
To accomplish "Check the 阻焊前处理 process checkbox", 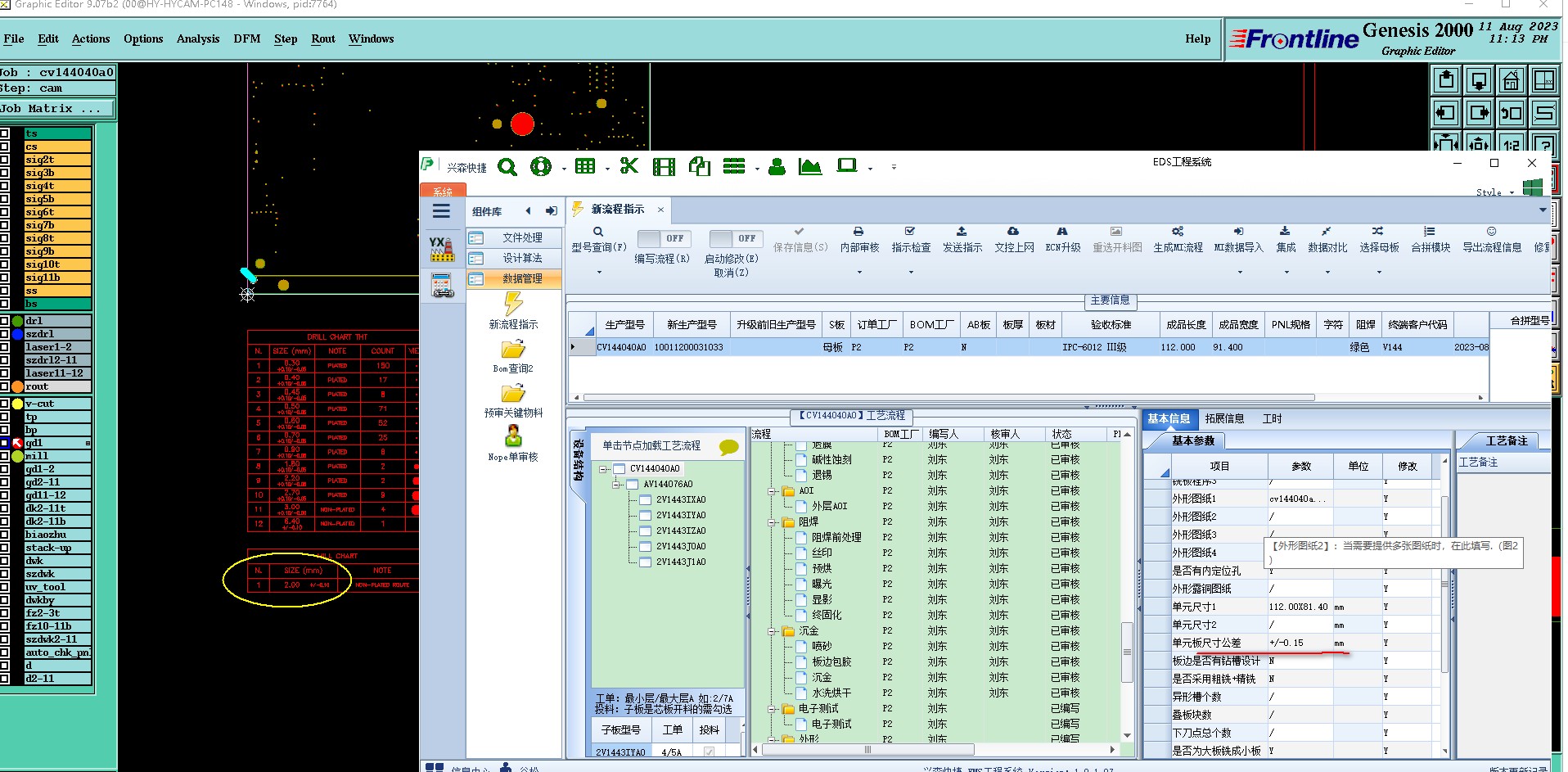I will tap(801, 538).
